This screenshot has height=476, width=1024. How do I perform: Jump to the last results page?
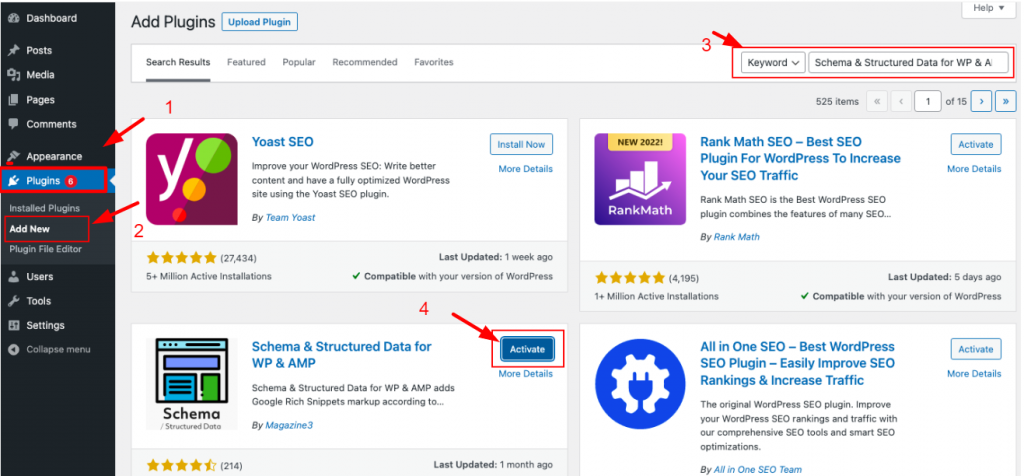tap(1006, 101)
